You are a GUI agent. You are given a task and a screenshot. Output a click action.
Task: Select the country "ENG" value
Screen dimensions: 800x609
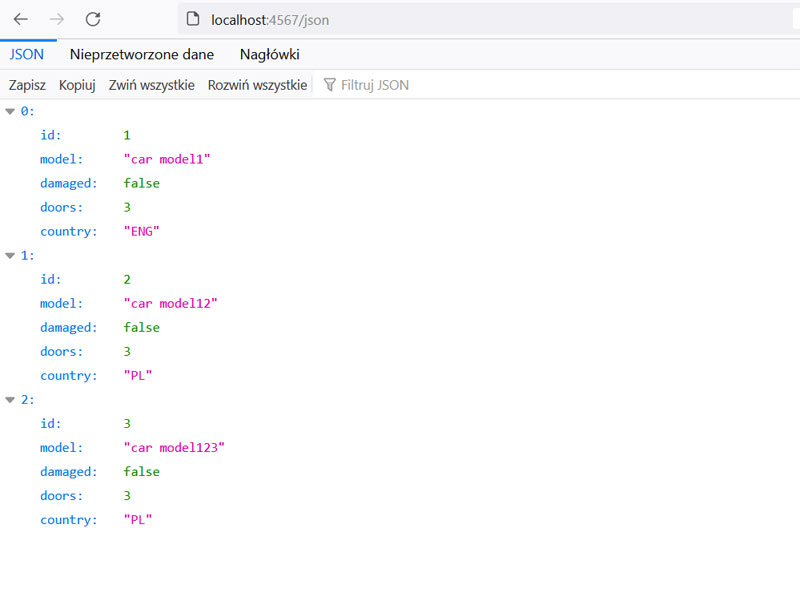pyautogui.click(x=142, y=231)
